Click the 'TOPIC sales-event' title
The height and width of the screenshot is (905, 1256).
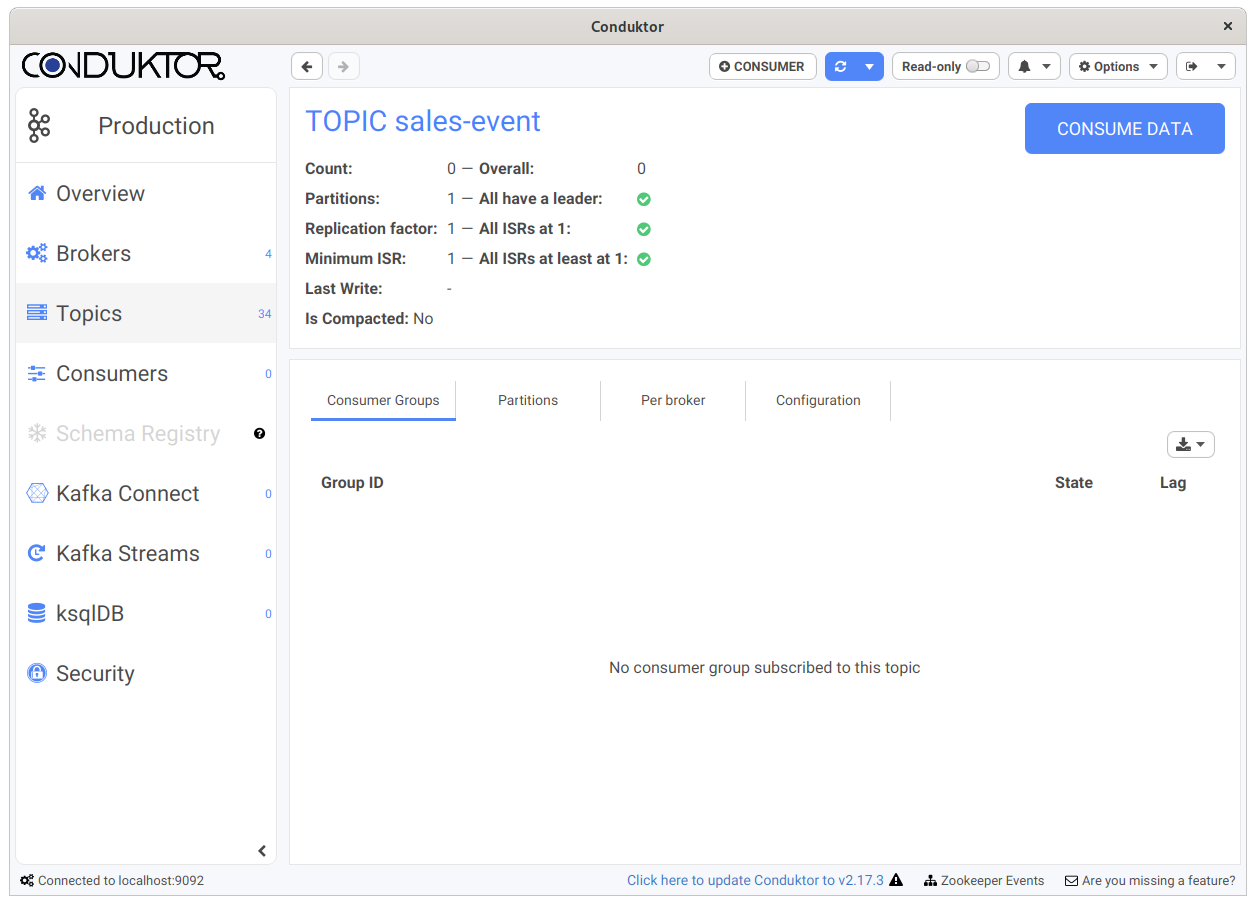coord(423,121)
